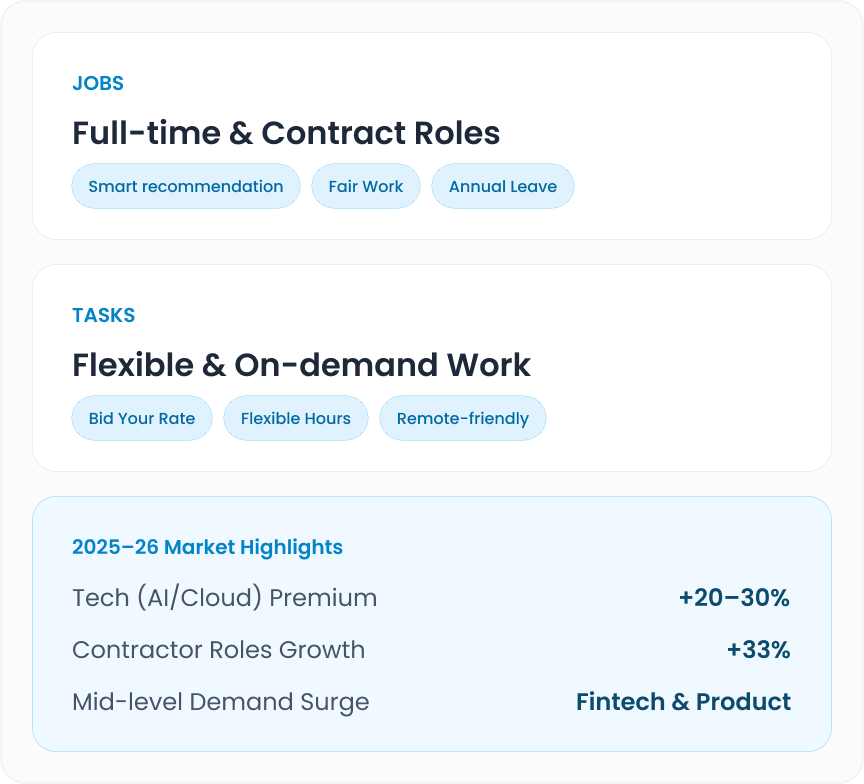The width and height of the screenshot is (864, 784).
Task: Click the Fintech & Product value
Action: point(683,702)
